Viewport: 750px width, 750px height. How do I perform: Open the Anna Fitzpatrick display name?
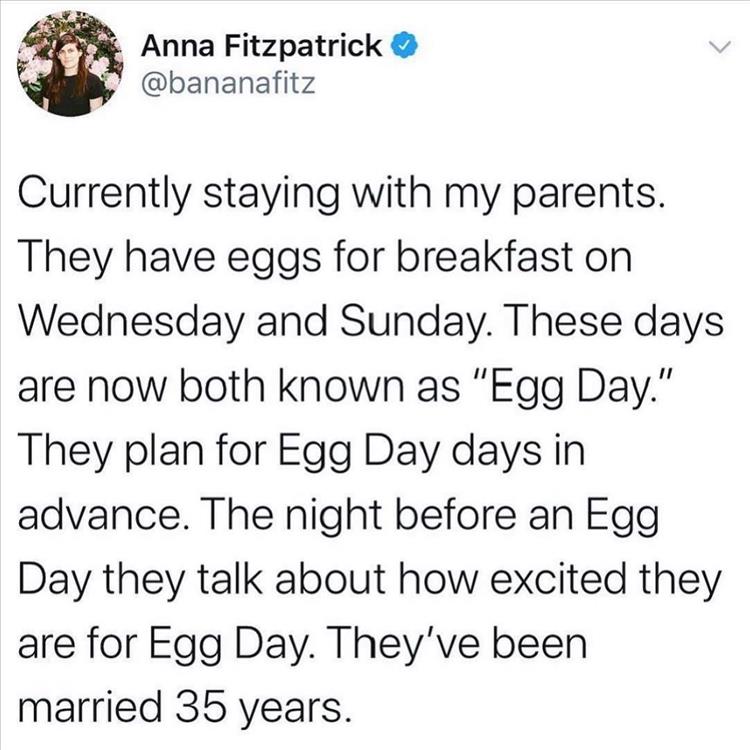[264, 45]
